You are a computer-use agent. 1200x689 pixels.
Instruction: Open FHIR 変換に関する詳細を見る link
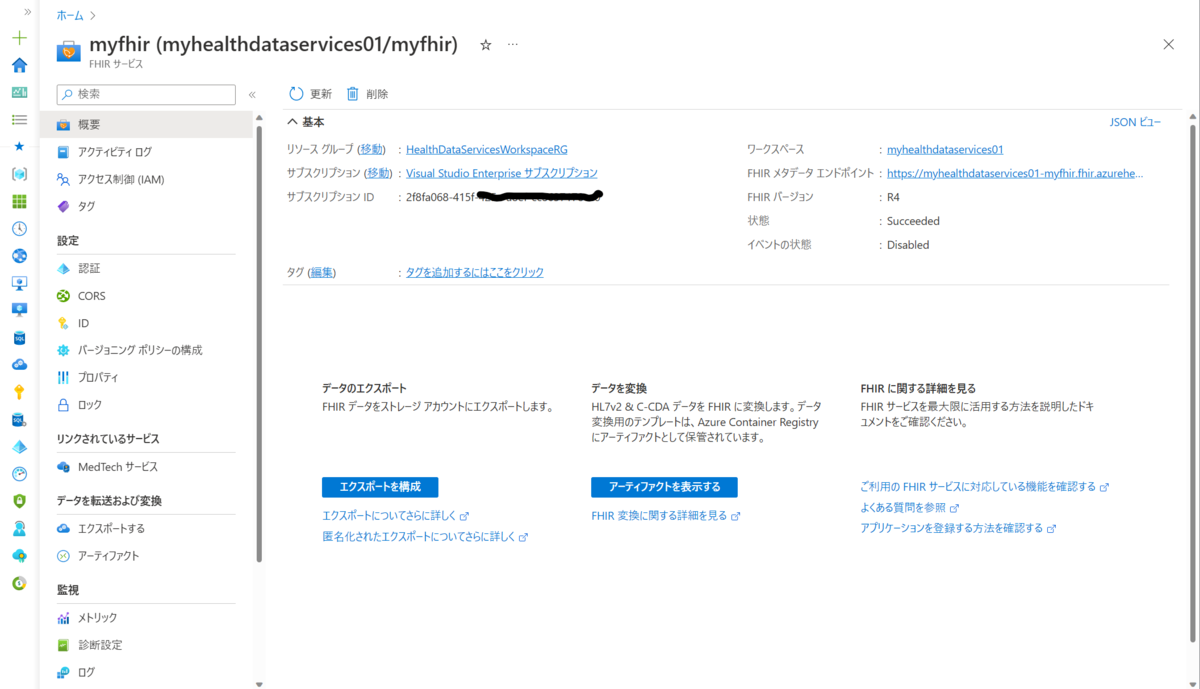(x=666, y=516)
